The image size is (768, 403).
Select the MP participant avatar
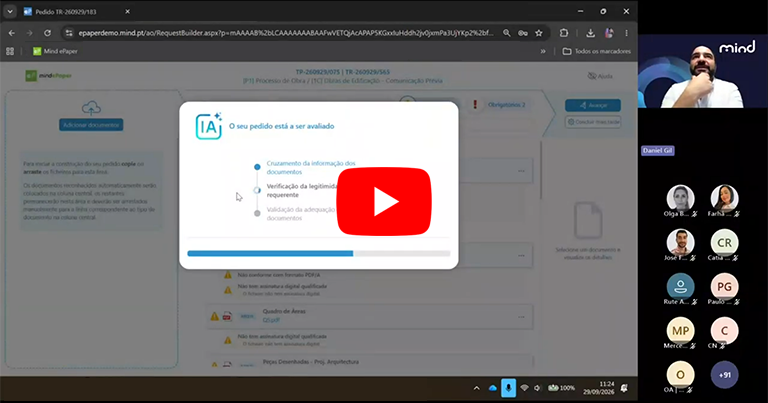(680, 331)
